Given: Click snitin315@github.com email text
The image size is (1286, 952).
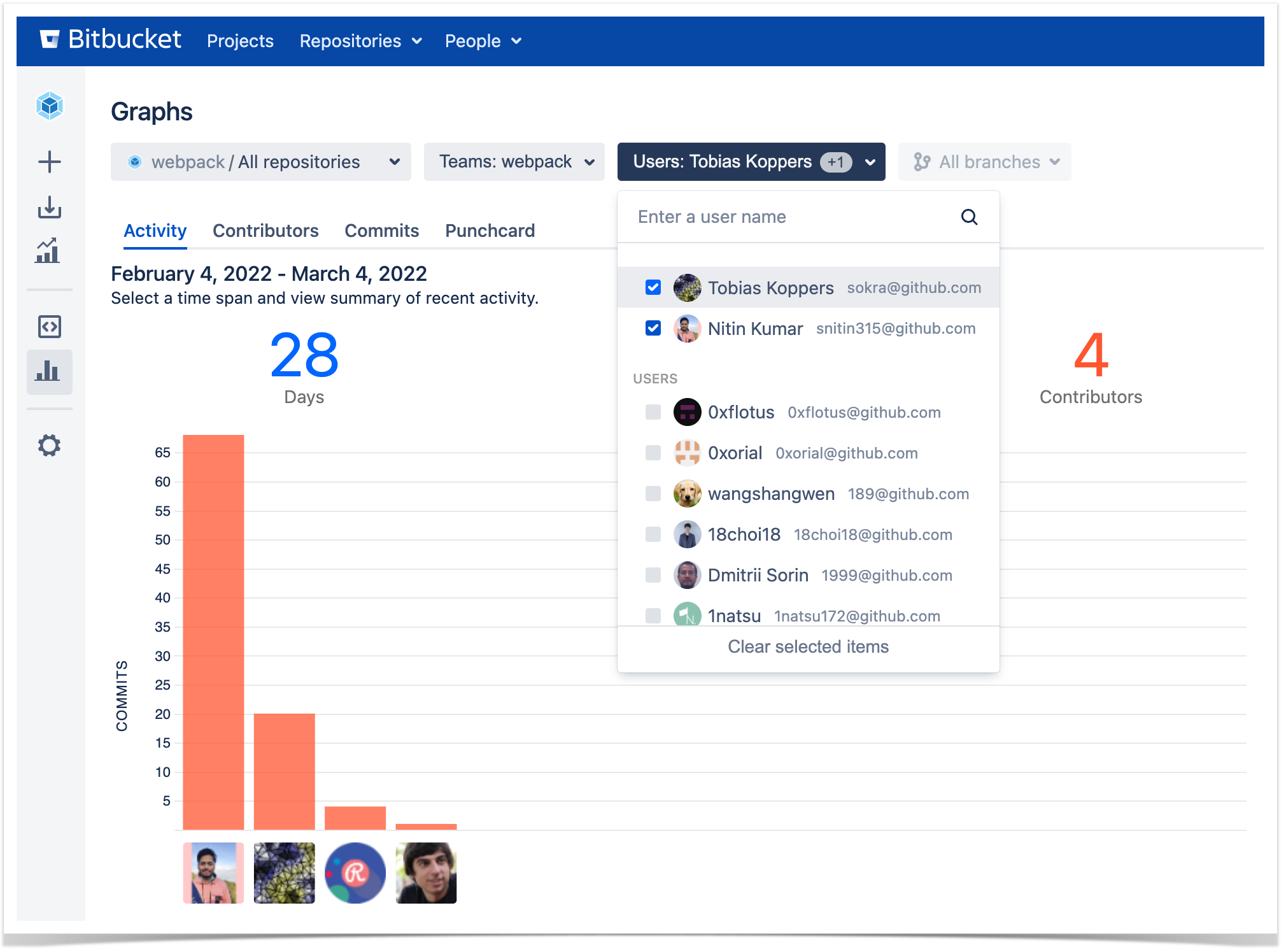Looking at the screenshot, I should [x=896, y=329].
